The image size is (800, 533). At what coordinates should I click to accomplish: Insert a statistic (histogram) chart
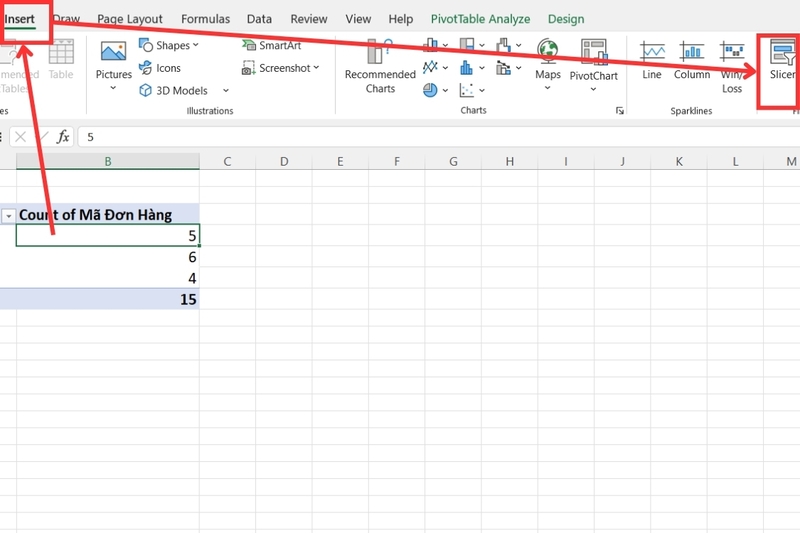point(467,67)
